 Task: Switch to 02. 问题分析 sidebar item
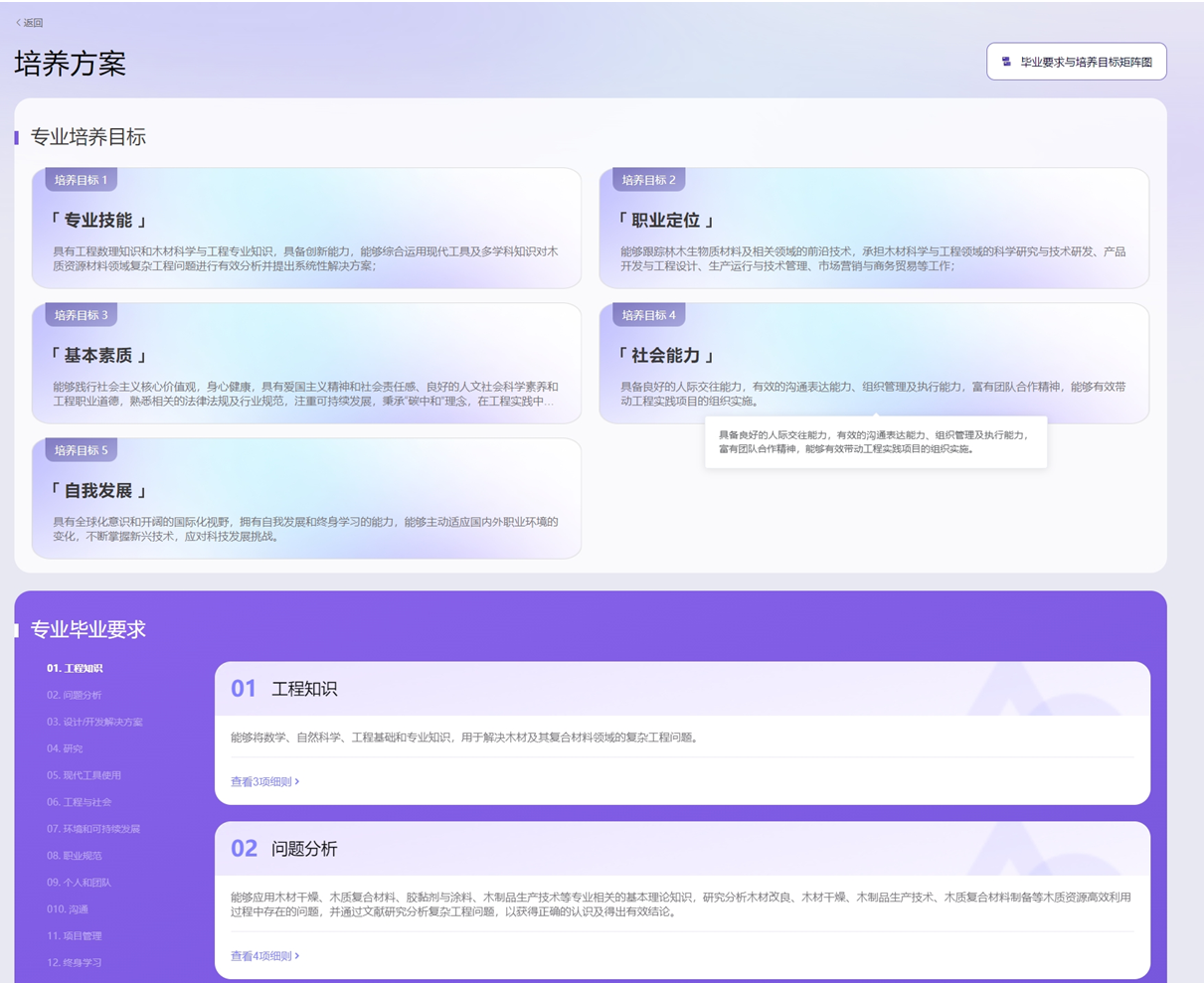click(74, 696)
